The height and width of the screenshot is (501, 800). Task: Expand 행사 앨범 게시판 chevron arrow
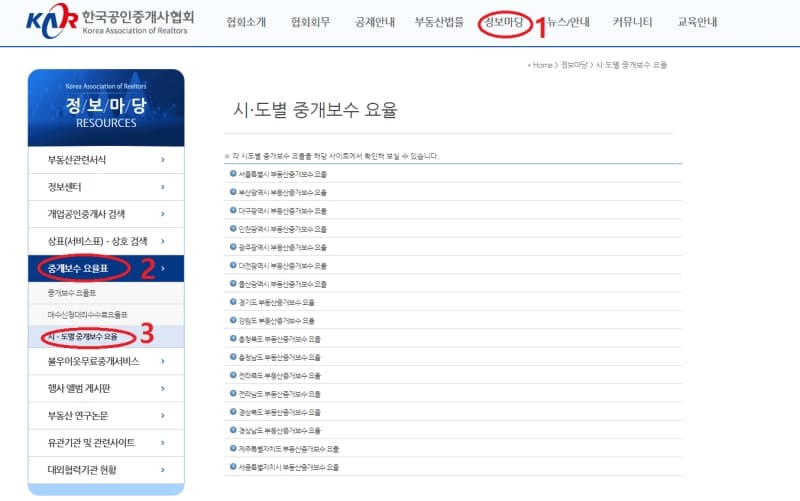[163, 388]
